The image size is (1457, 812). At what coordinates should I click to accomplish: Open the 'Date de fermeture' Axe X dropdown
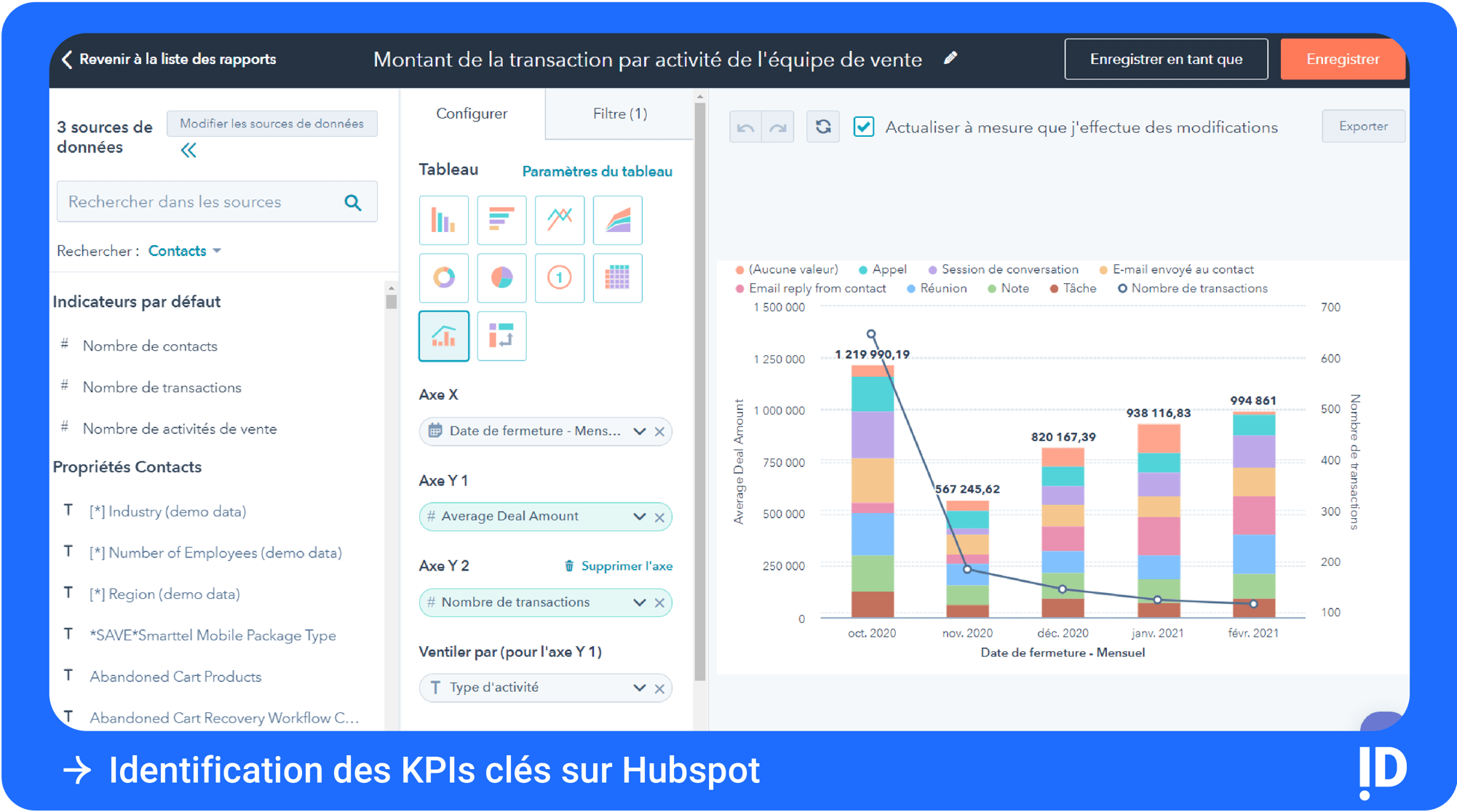tap(640, 431)
